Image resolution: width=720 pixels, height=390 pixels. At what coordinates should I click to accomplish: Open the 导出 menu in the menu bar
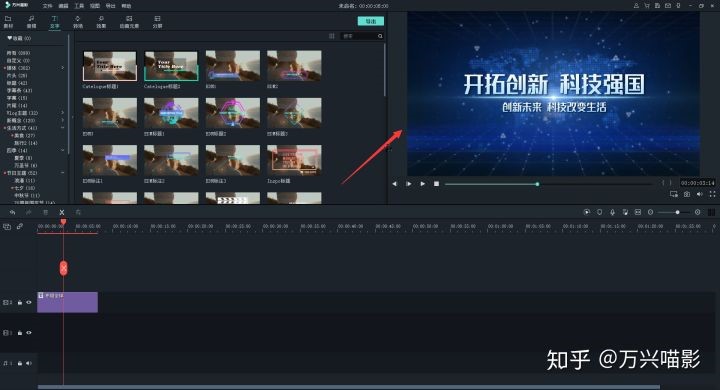[110, 6]
